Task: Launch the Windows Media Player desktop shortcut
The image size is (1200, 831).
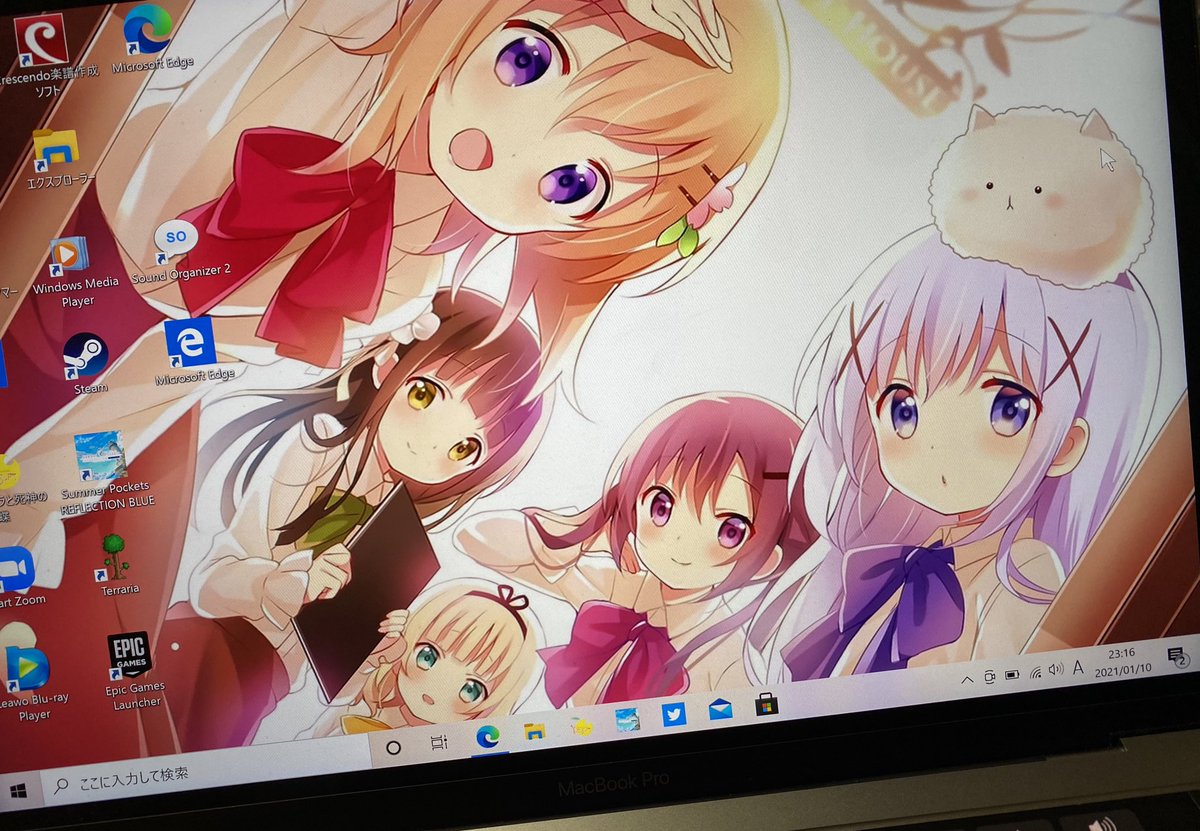Action: coord(75,272)
